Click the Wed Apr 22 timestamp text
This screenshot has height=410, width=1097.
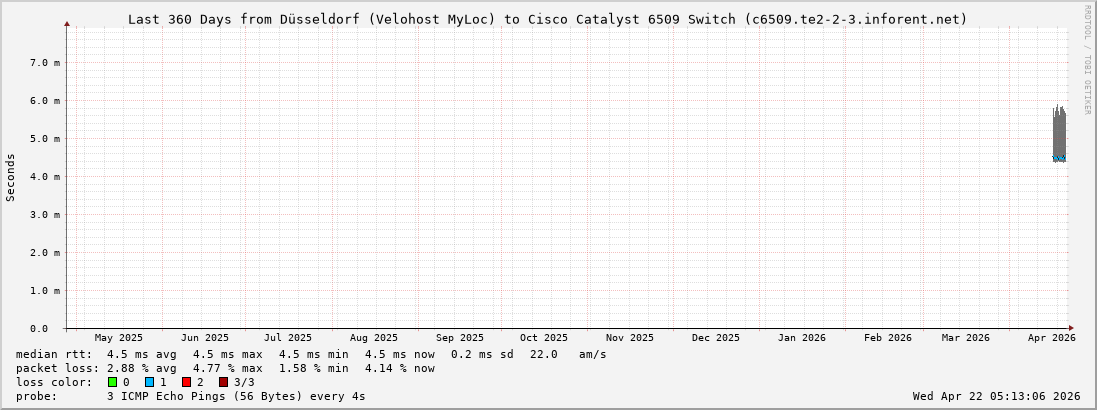pos(996,396)
